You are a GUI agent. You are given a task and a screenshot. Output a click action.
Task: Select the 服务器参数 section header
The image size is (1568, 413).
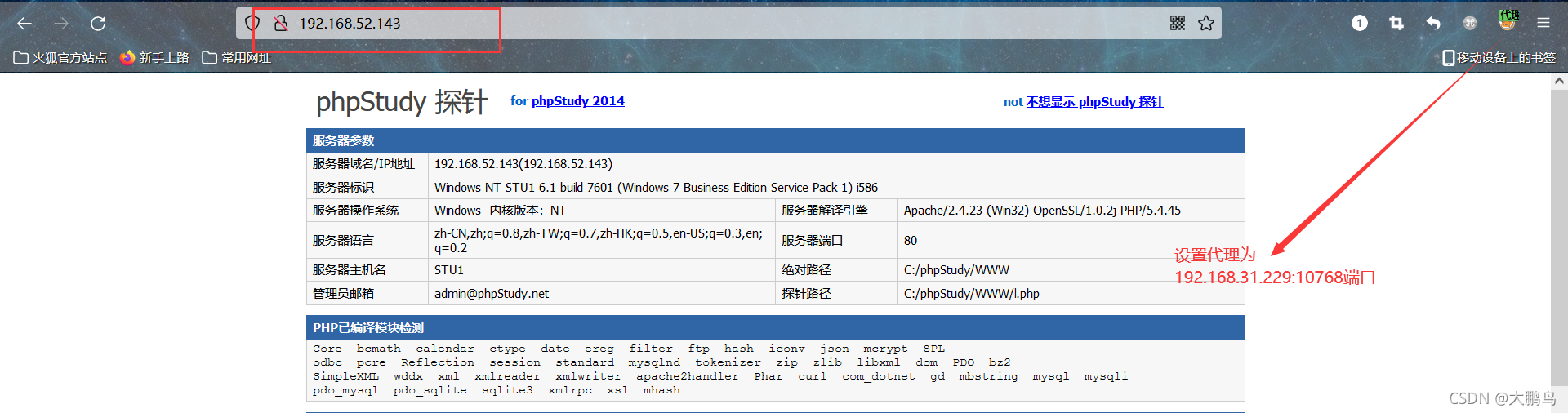(x=775, y=140)
